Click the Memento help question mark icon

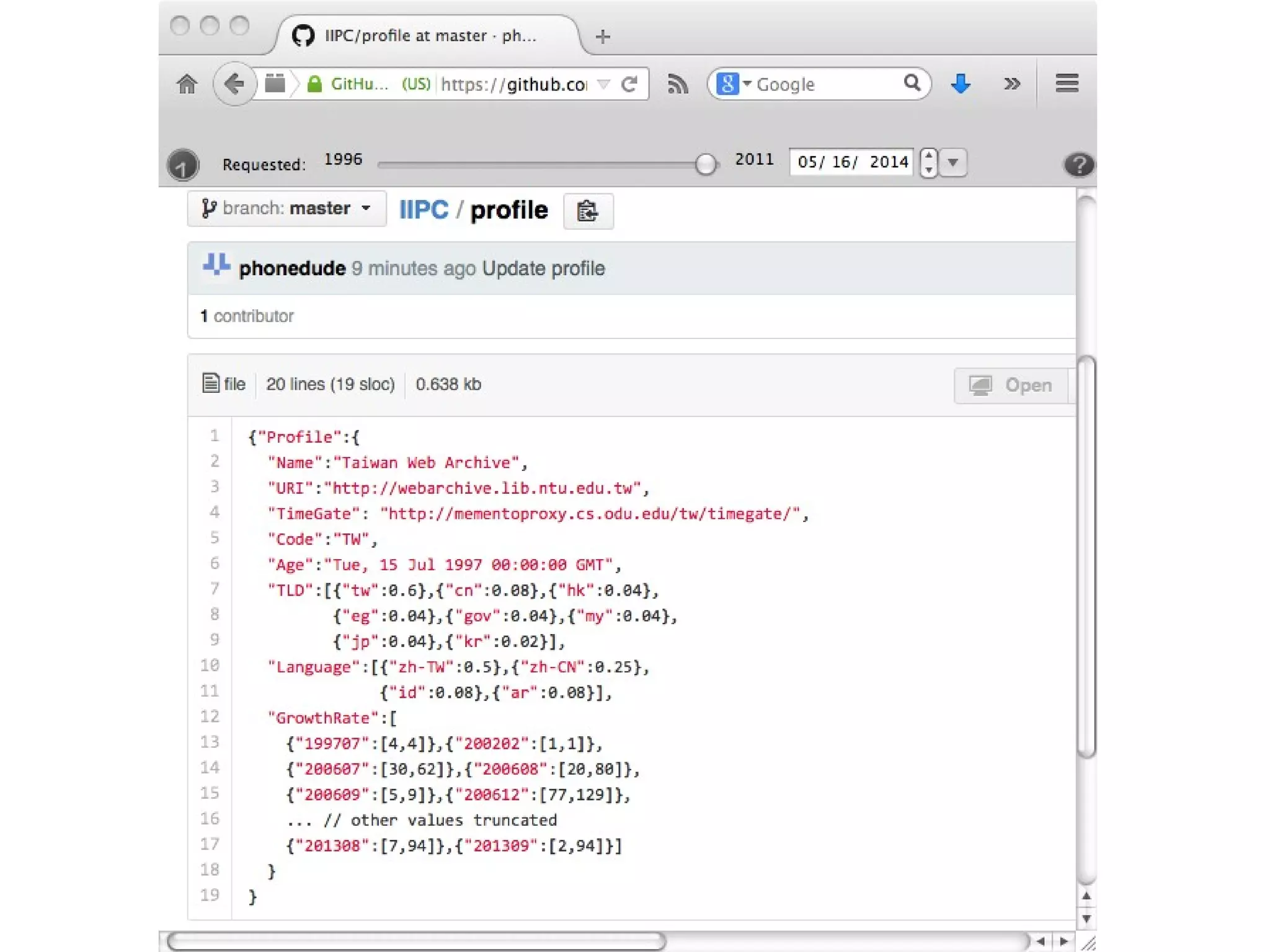pyautogui.click(x=1078, y=165)
